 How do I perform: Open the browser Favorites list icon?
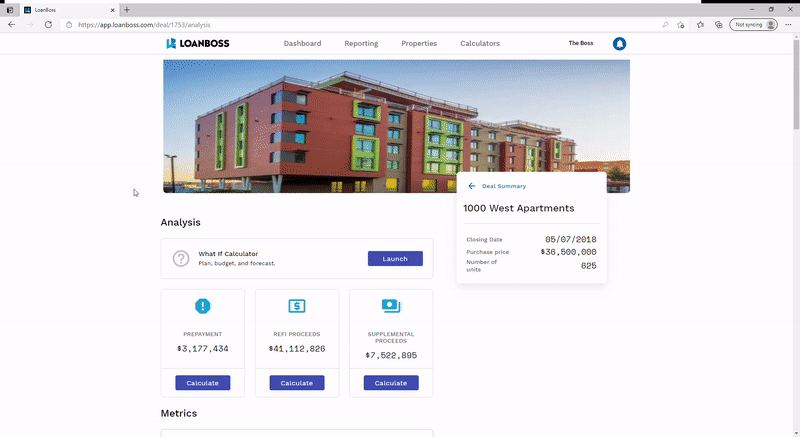click(700, 24)
